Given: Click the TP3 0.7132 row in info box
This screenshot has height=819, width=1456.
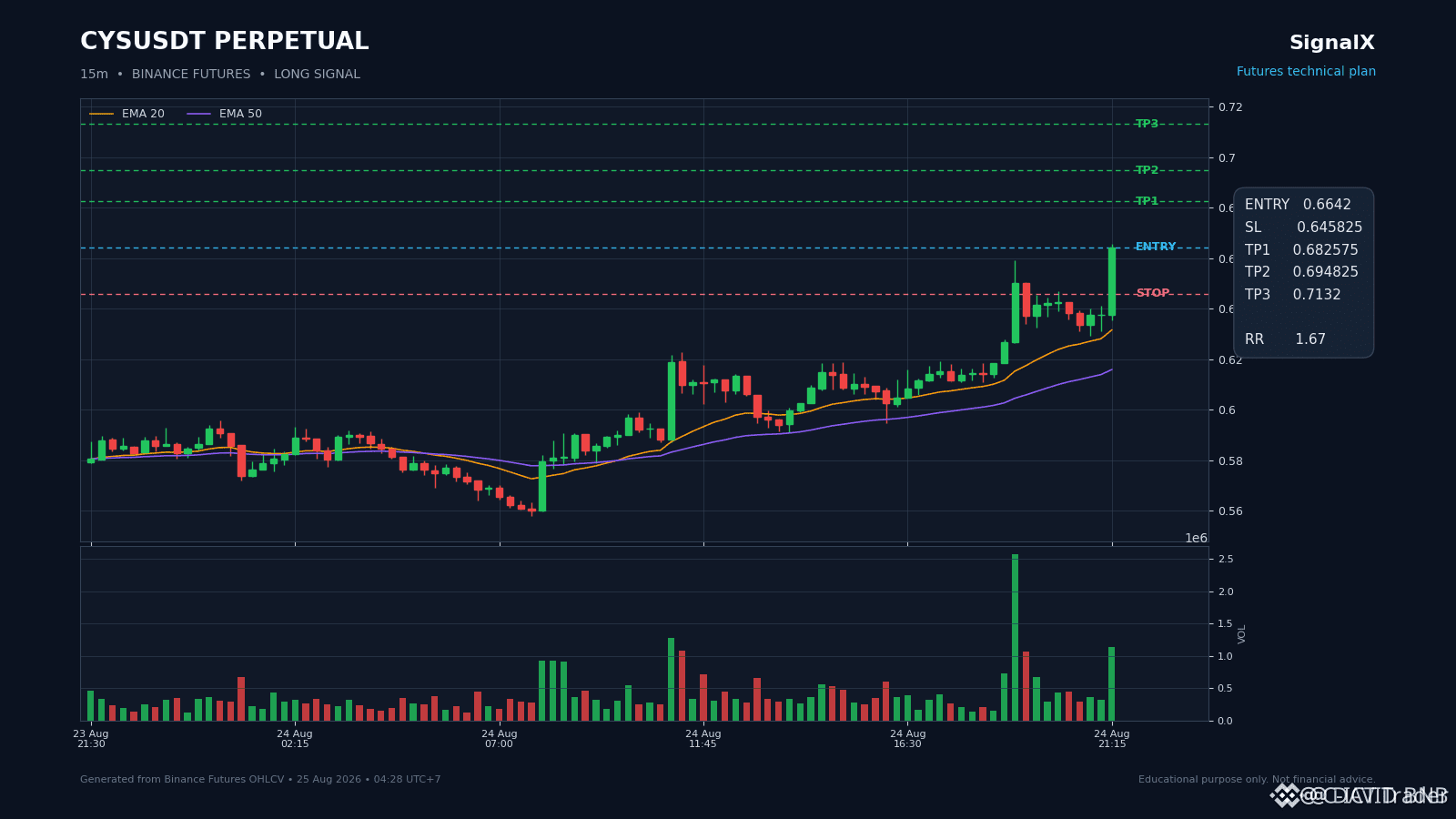Looking at the screenshot, I should coord(1292,295).
